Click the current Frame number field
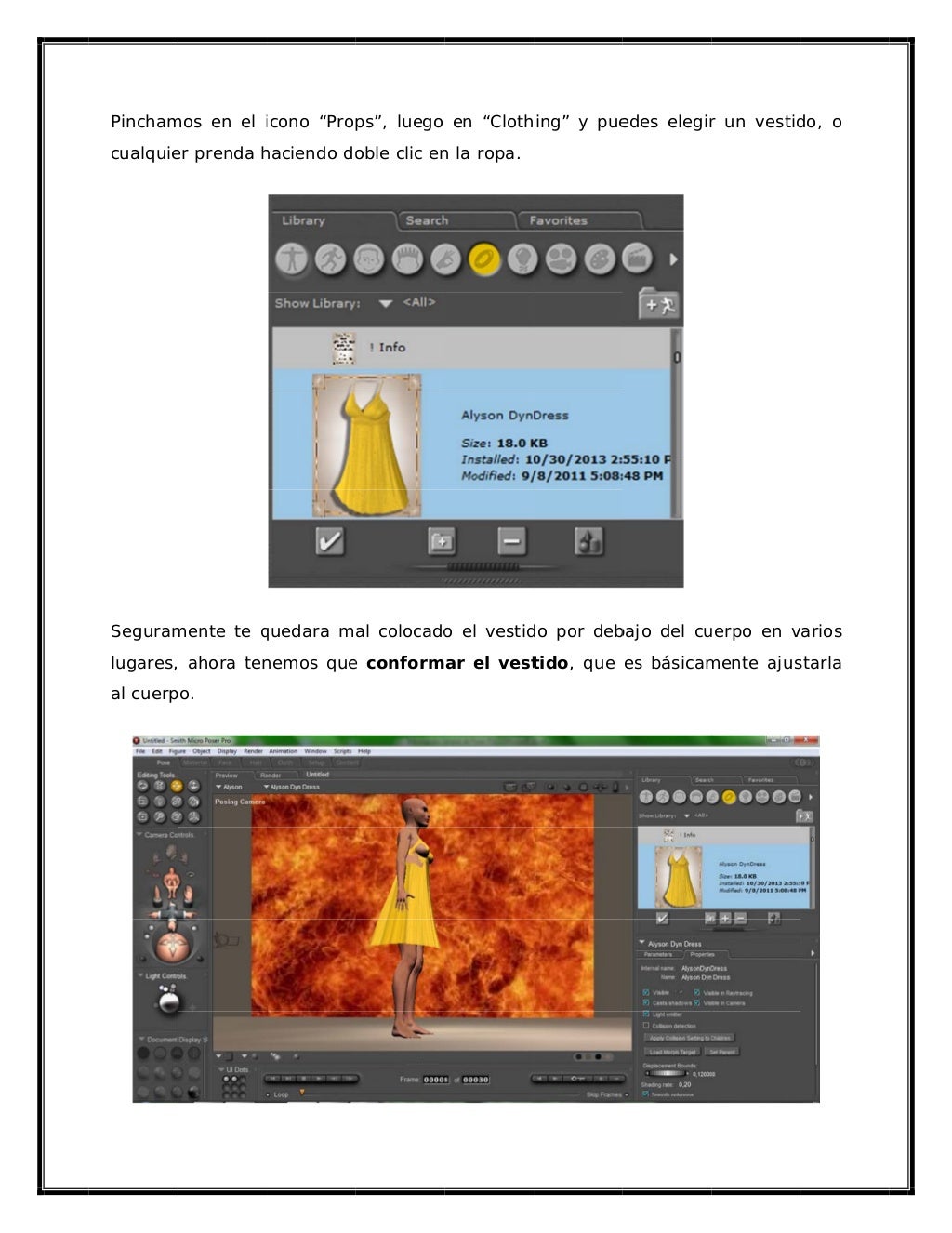The width and height of the screenshot is (952, 1233). click(436, 1080)
